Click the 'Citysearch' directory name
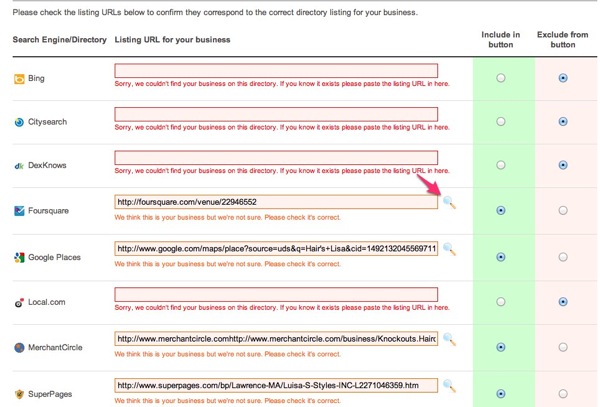 click(47, 122)
